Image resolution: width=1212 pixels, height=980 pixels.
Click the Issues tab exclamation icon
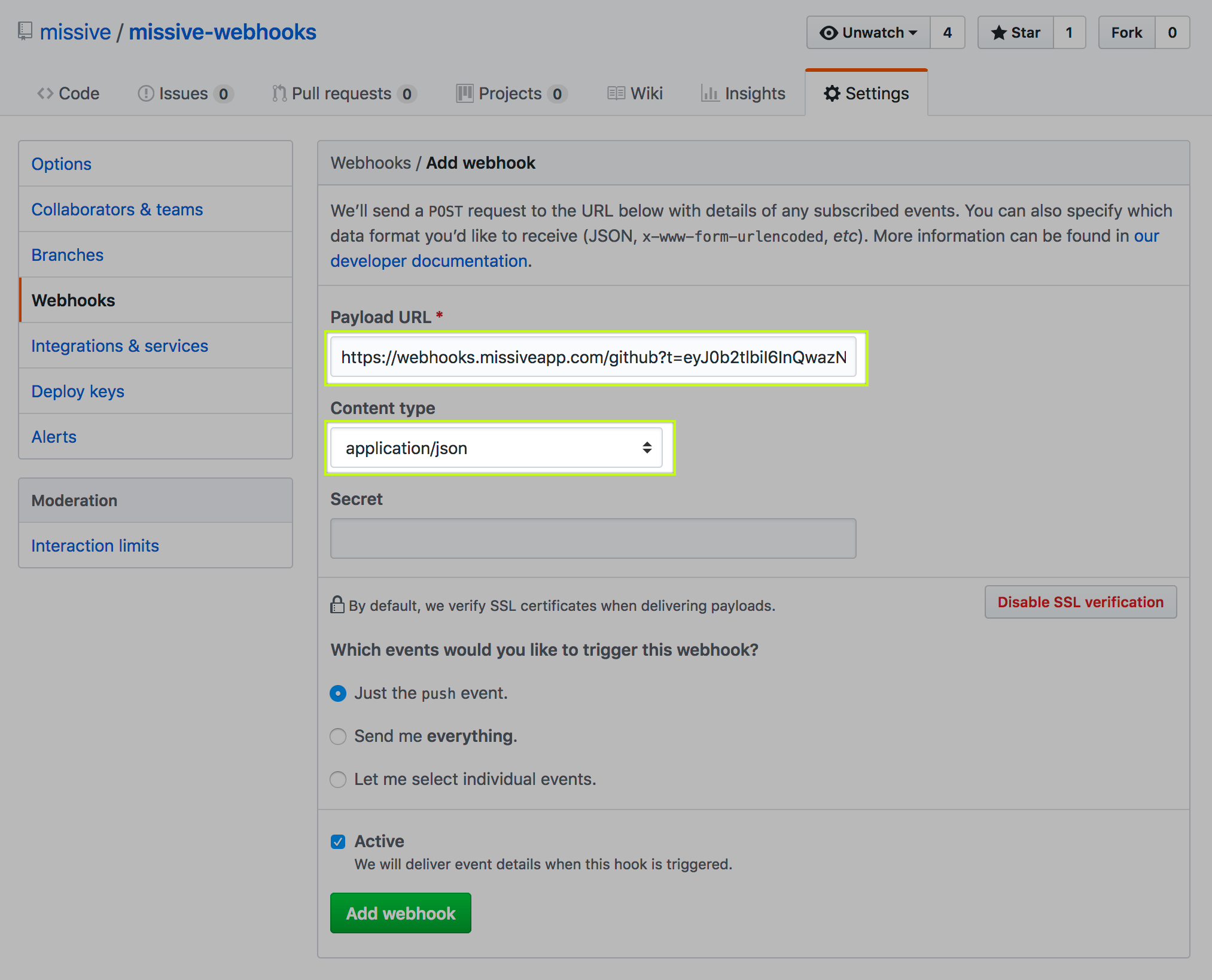(x=146, y=93)
